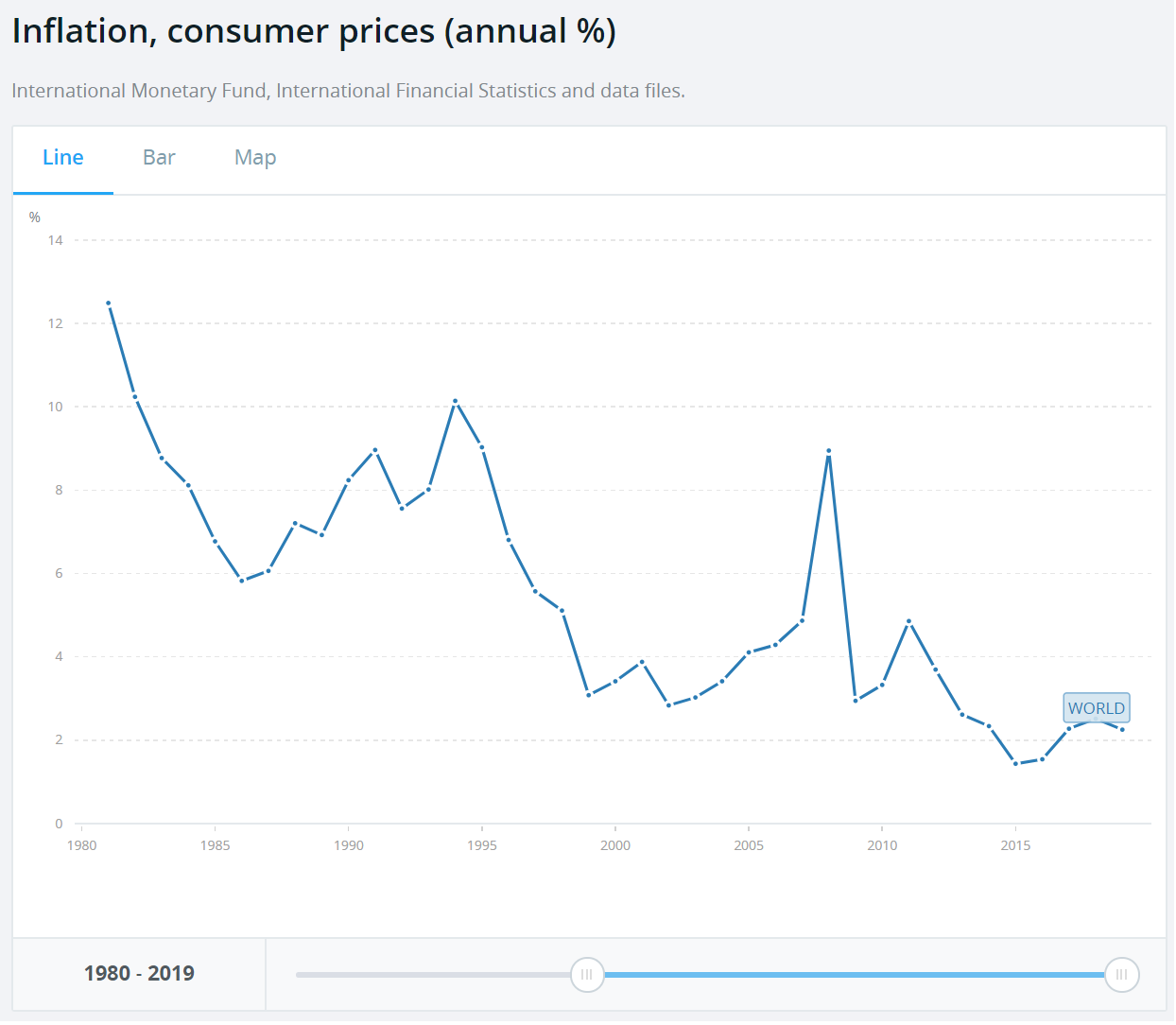Select the 2008 inflation spike data point
Screen dimensions: 1176x1025
point(829,448)
